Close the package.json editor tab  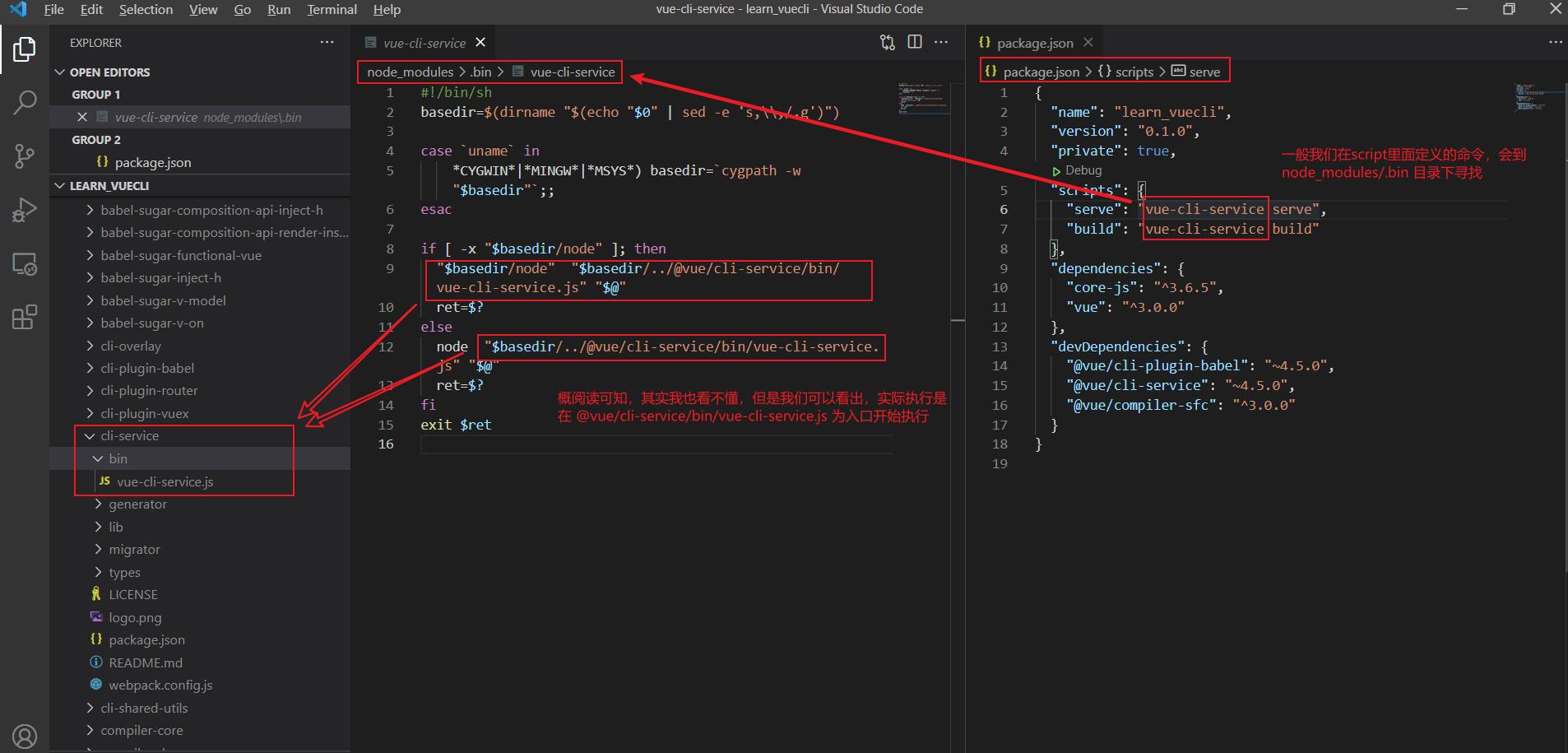(x=1088, y=42)
